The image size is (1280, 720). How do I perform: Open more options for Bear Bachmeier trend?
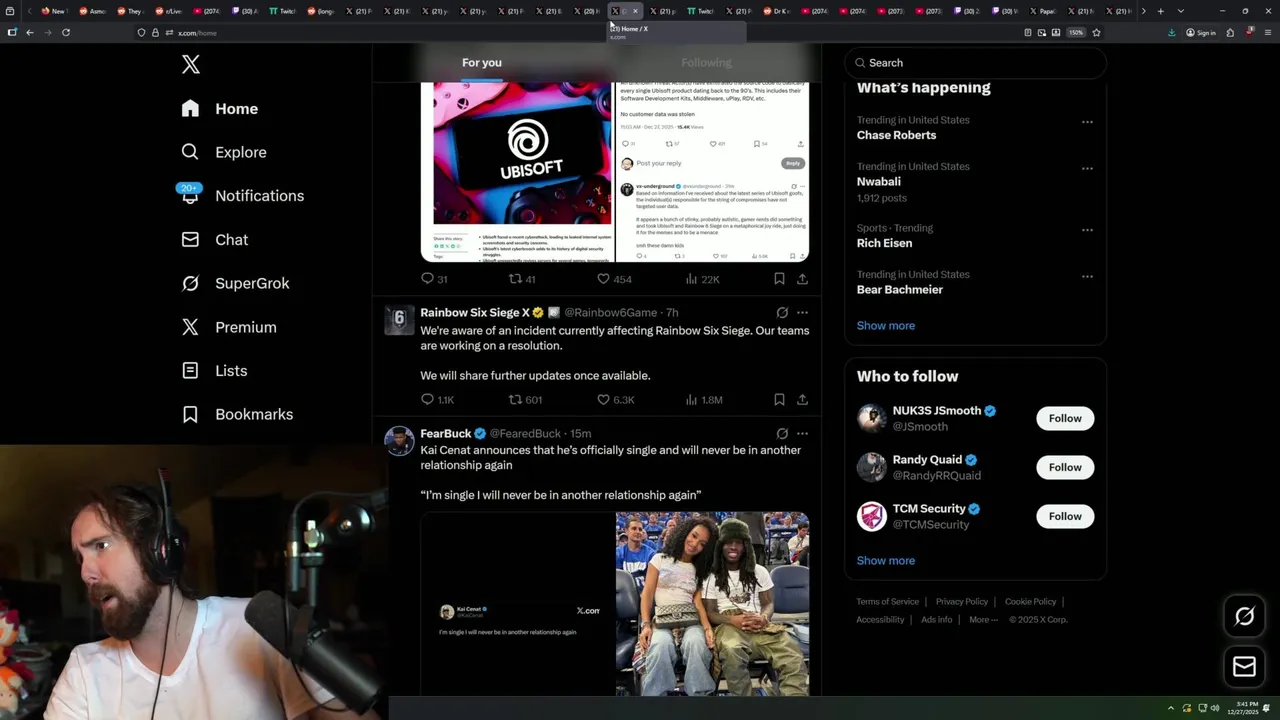point(1087,276)
